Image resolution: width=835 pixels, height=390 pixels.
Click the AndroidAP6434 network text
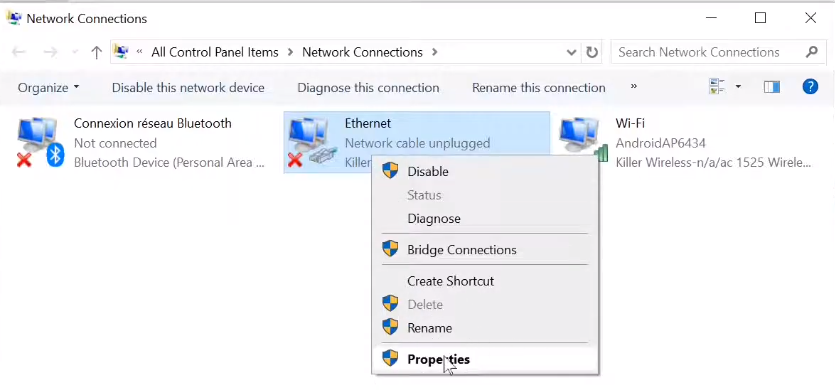click(660, 143)
